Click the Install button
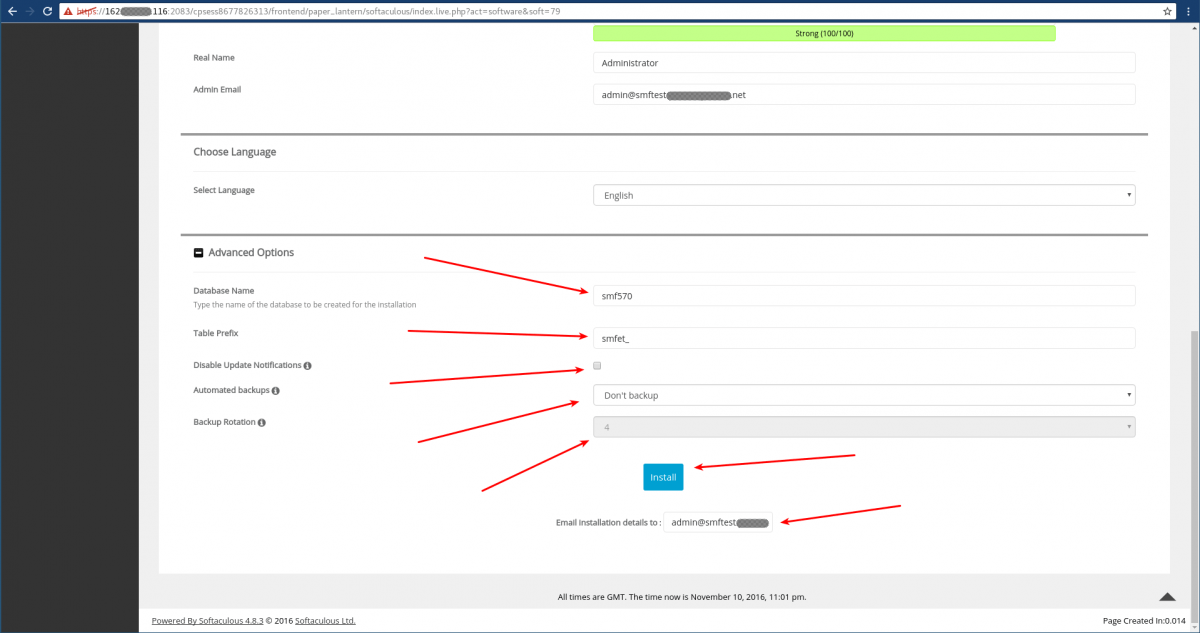Viewport: 1200px width, 633px height. (x=662, y=477)
